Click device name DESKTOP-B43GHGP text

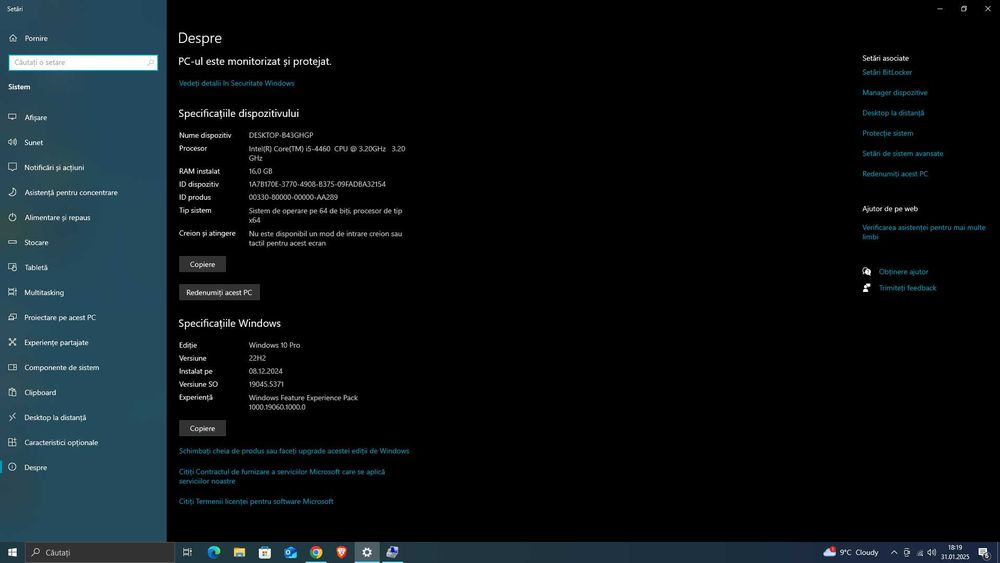click(x=281, y=135)
